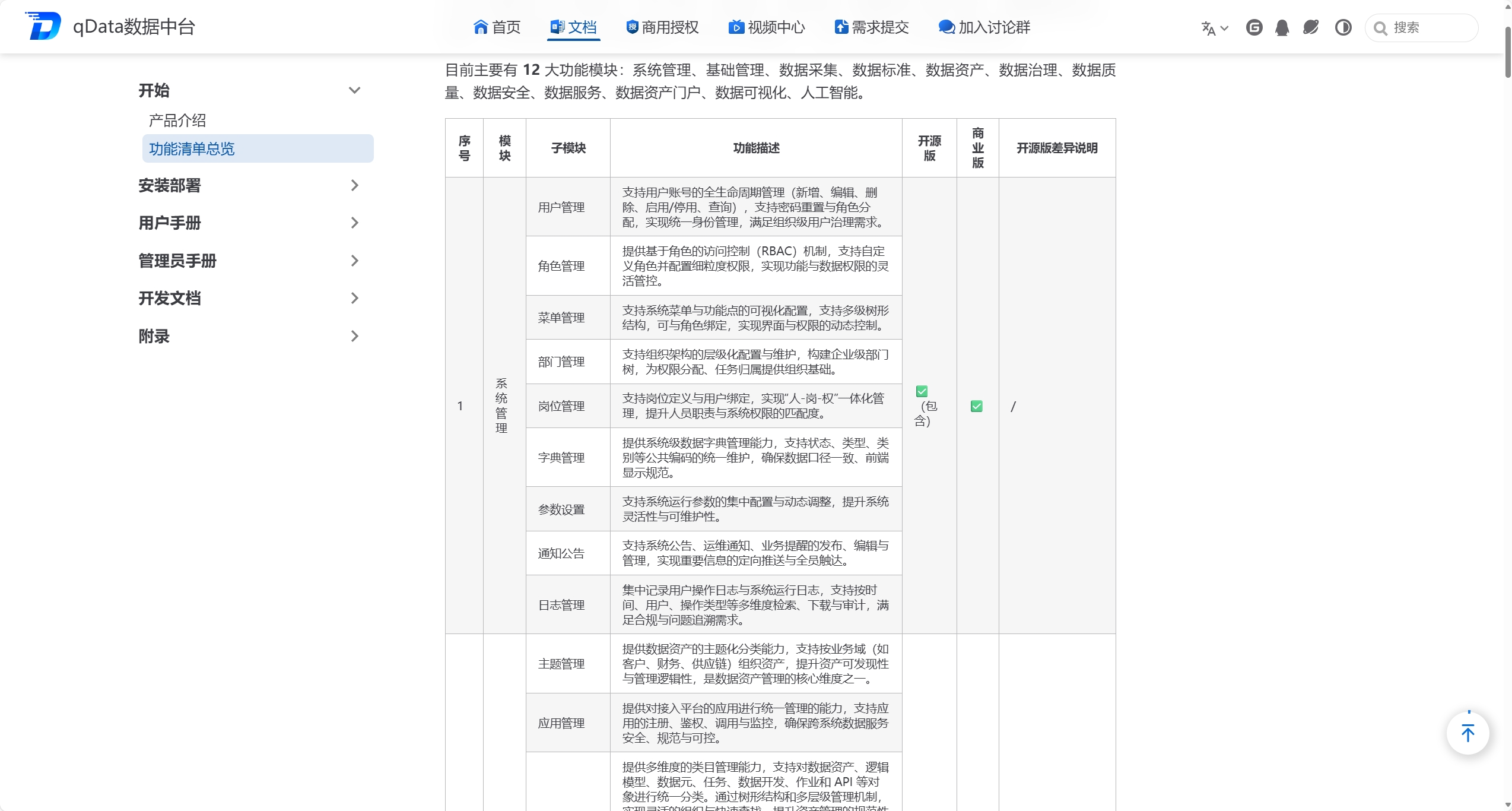Open 需求提交 navigation item
Viewport: 1512px width, 811px height.
click(x=872, y=27)
